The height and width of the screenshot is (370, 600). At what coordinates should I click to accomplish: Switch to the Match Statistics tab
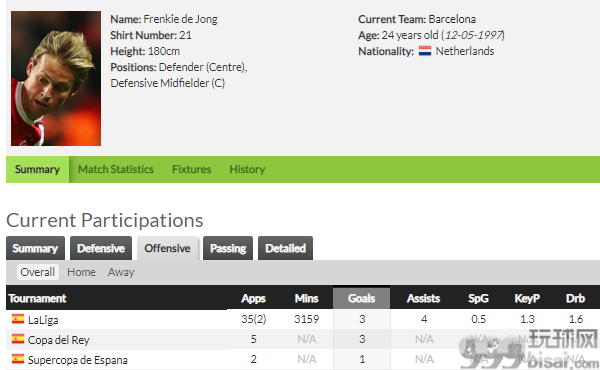click(116, 169)
